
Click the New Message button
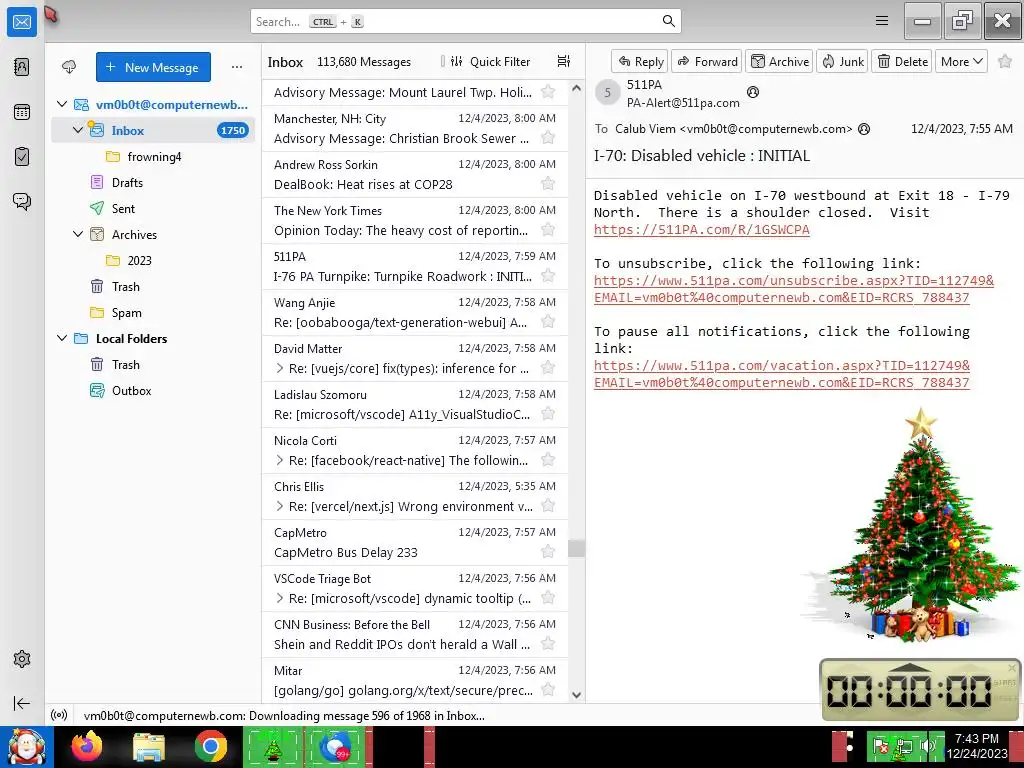coord(153,67)
